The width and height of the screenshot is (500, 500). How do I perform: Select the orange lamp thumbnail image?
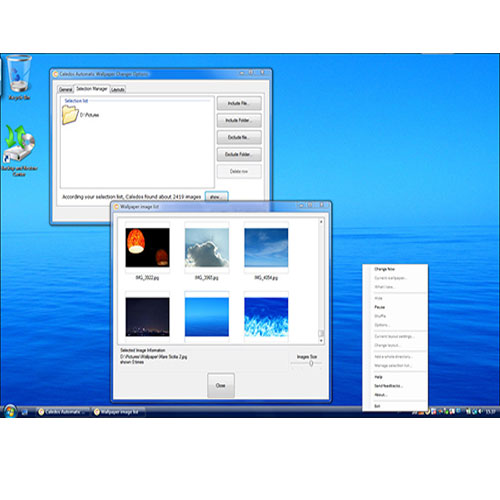[x=147, y=247]
